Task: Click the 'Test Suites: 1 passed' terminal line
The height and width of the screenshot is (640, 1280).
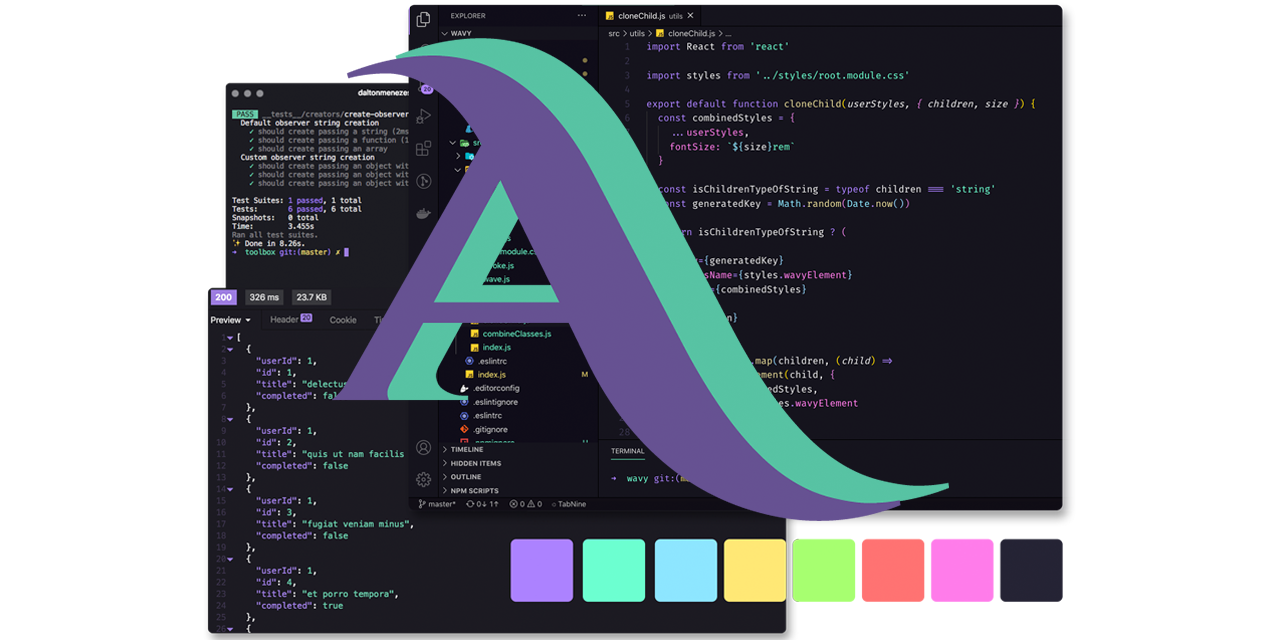Action: [296, 200]
